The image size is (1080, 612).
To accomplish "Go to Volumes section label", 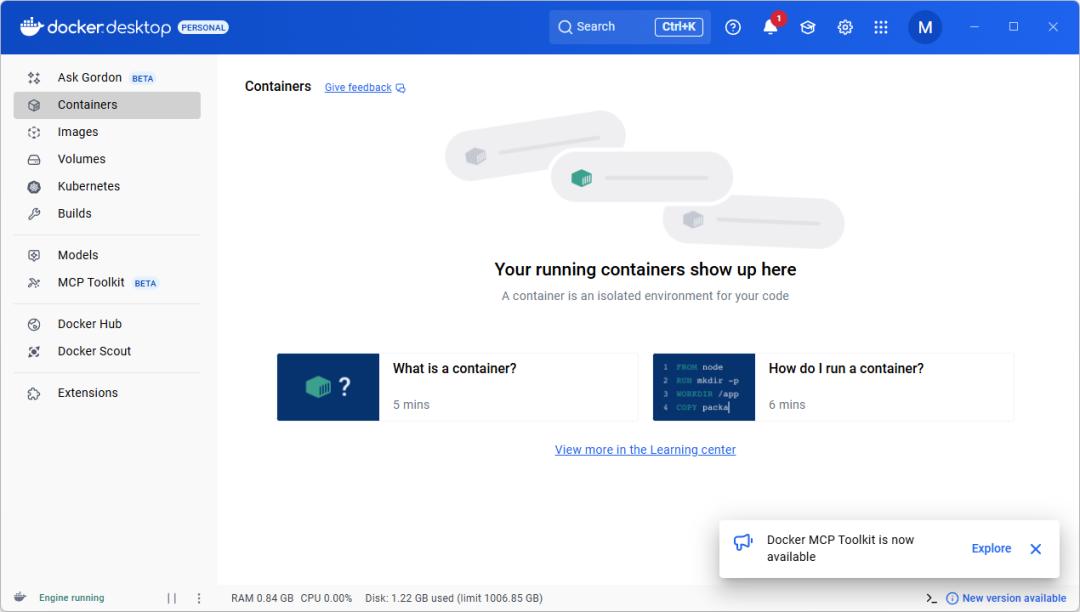I will pos(81,159).
